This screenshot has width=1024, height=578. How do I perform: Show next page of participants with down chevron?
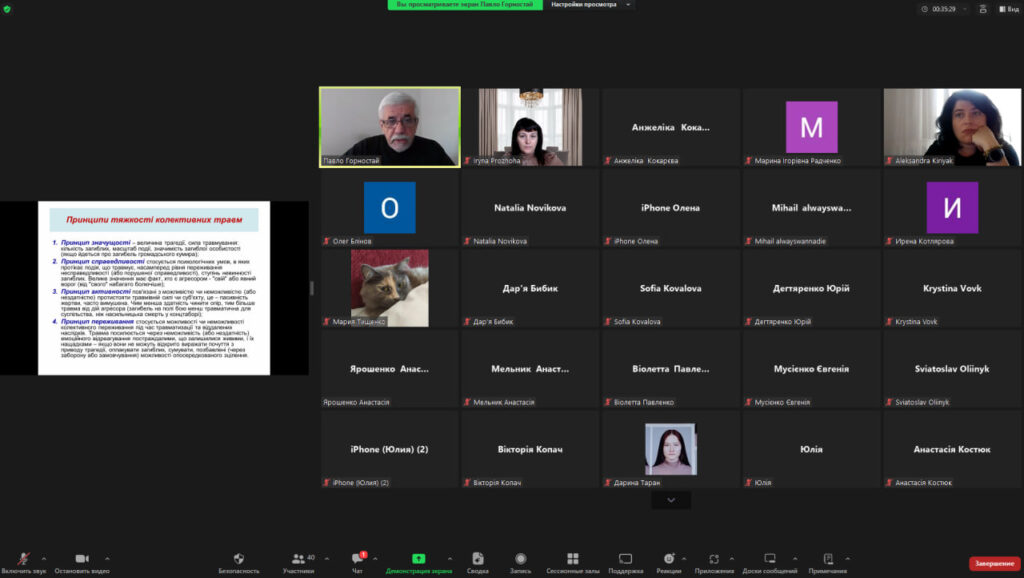coord(671,500)
